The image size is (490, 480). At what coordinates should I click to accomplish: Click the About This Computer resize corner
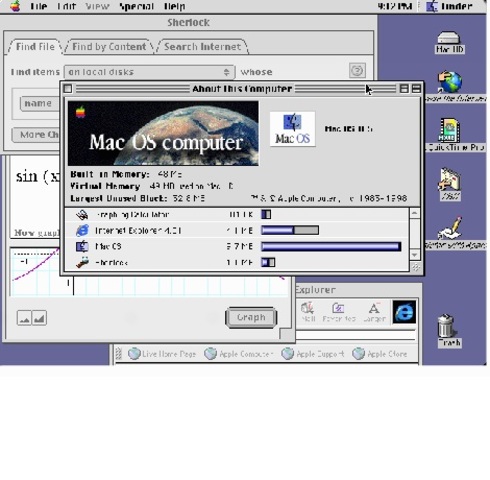(x=415, y=267)
